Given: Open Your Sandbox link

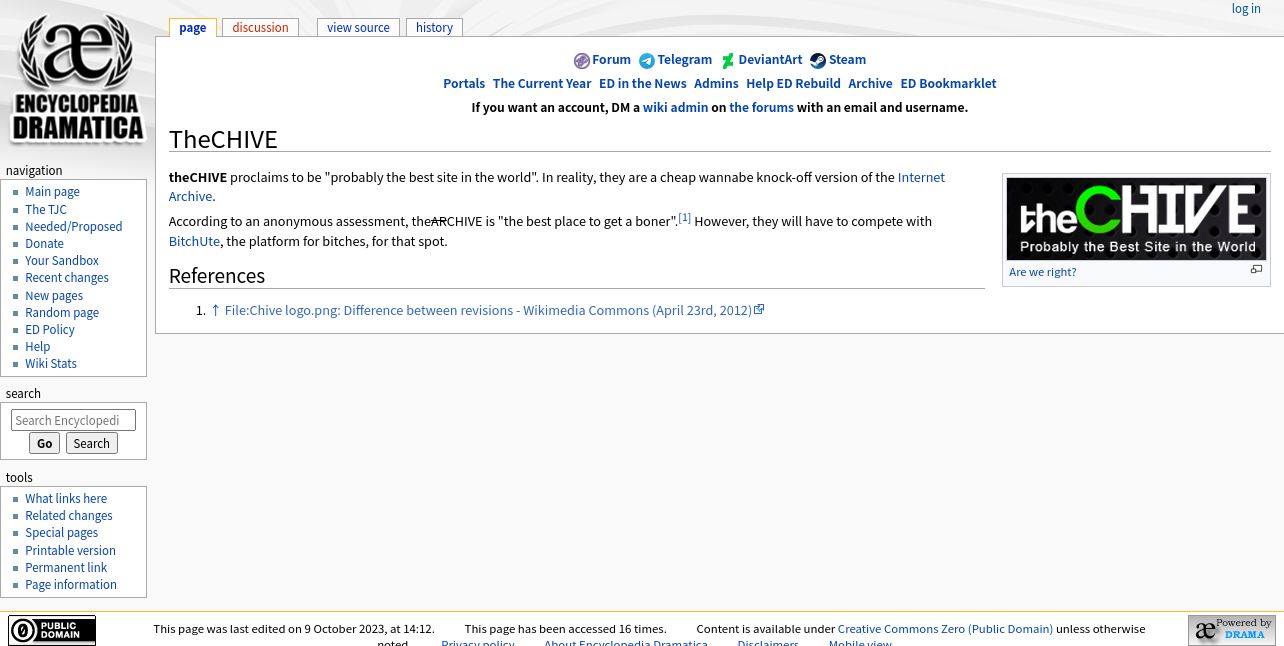Looking at the screenshot, I should (62, 261).
